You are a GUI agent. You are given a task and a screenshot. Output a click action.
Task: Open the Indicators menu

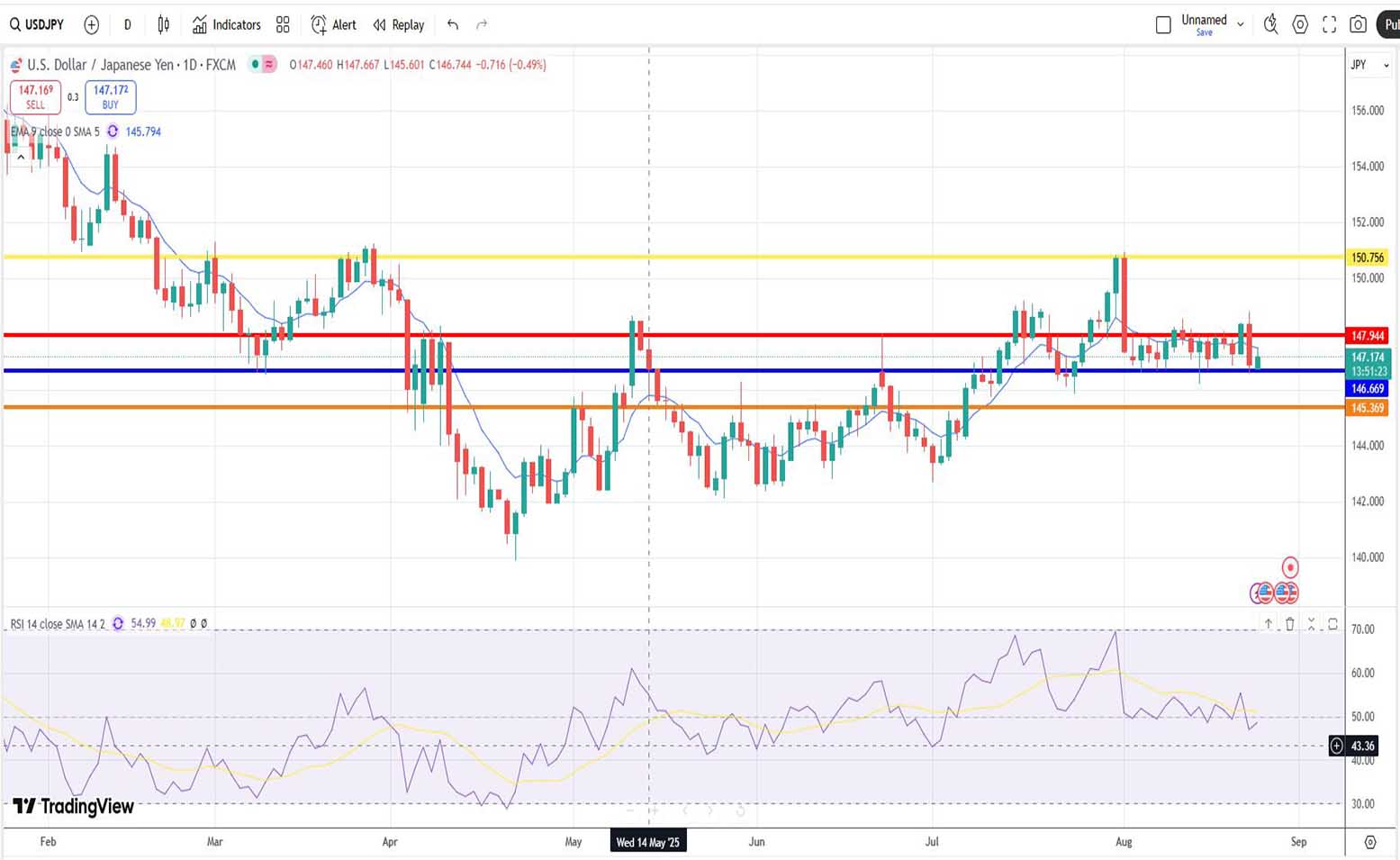(227, 25)
